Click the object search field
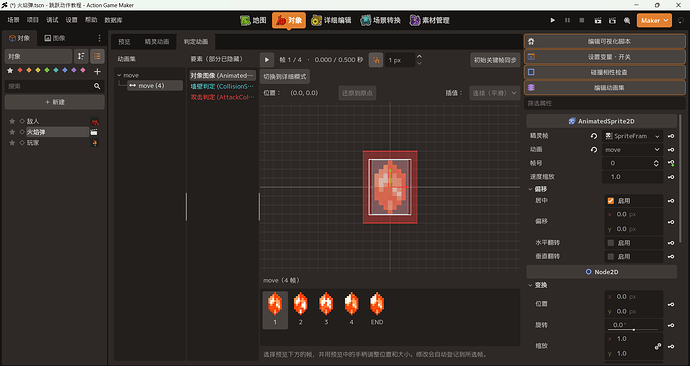The image size is (690, 366). click(48, 86)
